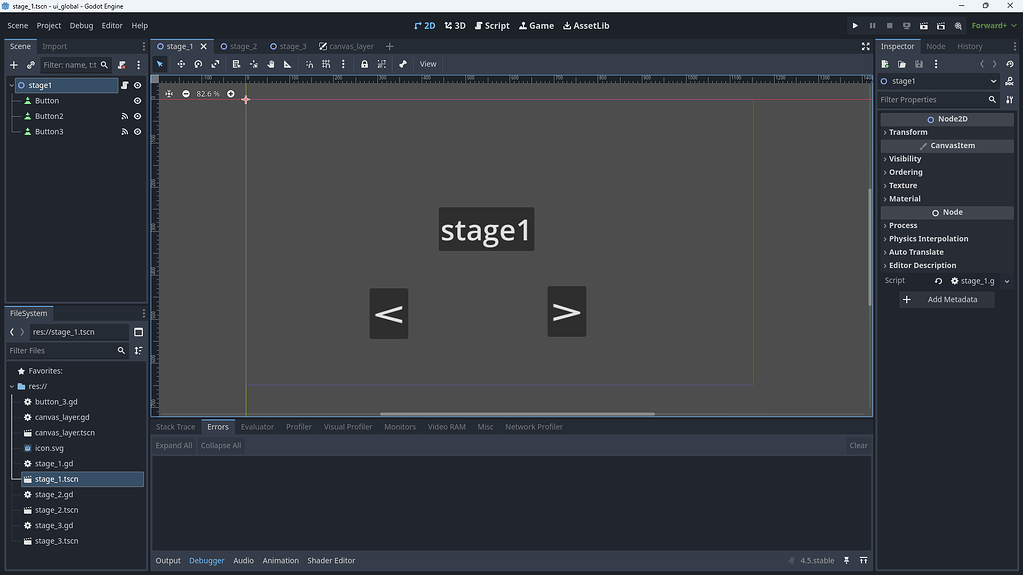Open object history icon in Inspector
The image size is (1023, 575).
(1010, 64)
